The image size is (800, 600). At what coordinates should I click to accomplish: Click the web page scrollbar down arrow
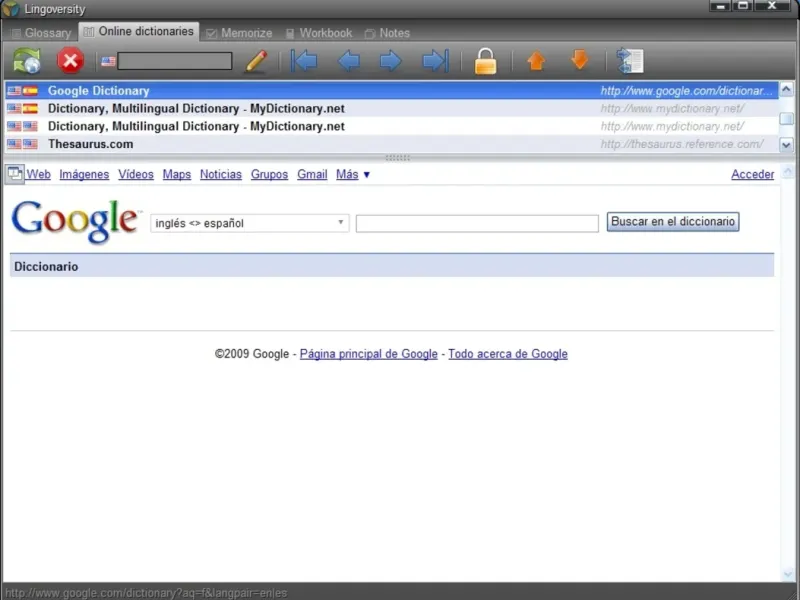[788, 574]
